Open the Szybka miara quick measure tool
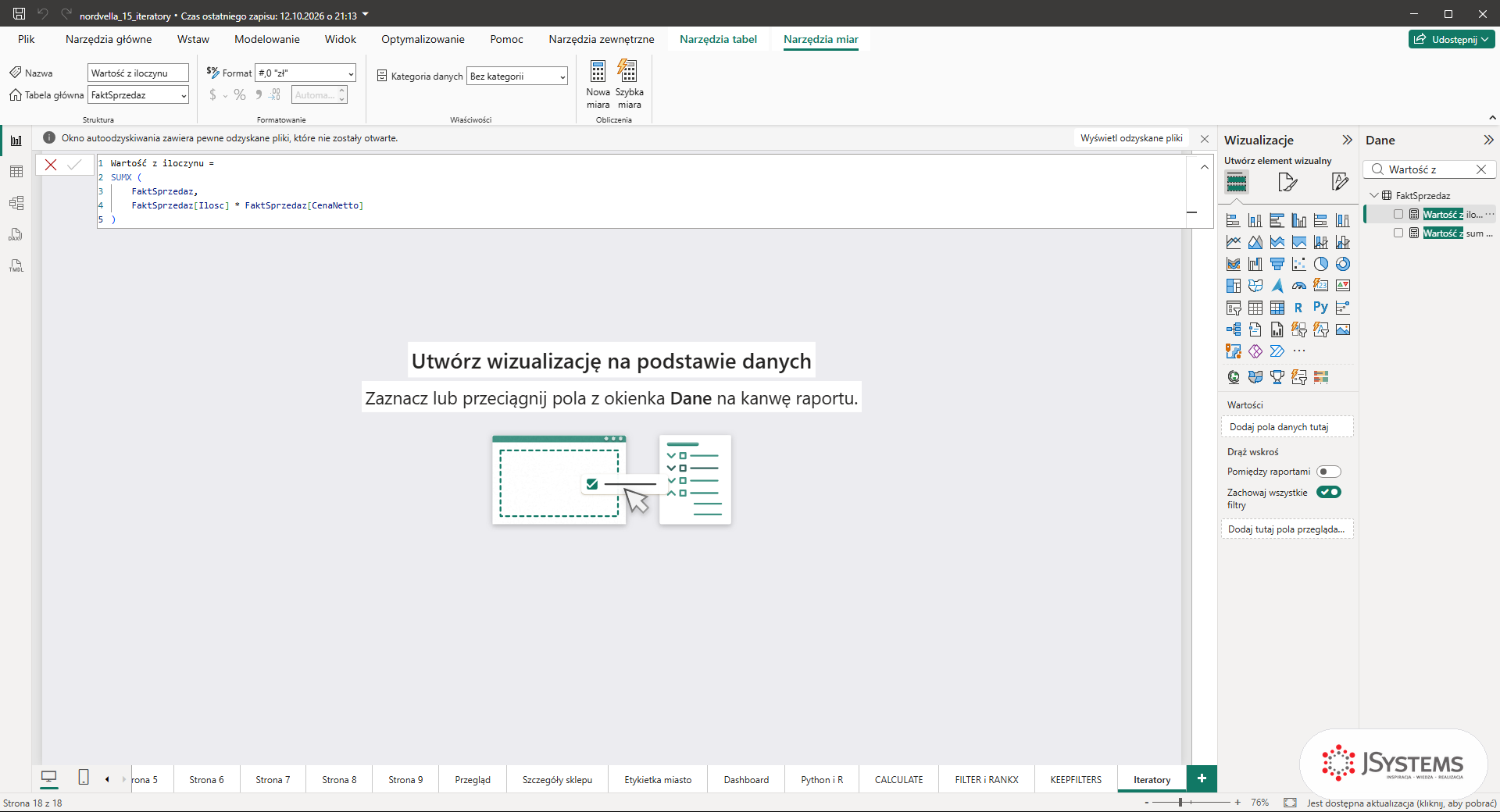This screenshot has width=1500, height=812. click(x=629, y=84)
